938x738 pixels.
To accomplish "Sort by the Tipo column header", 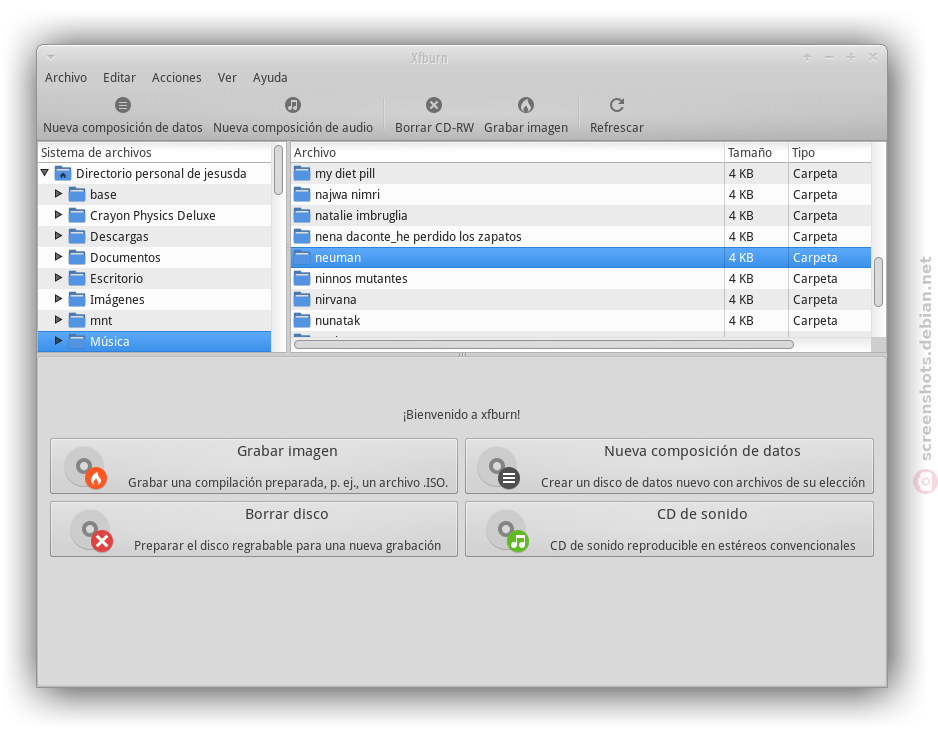I will (830, 153).
